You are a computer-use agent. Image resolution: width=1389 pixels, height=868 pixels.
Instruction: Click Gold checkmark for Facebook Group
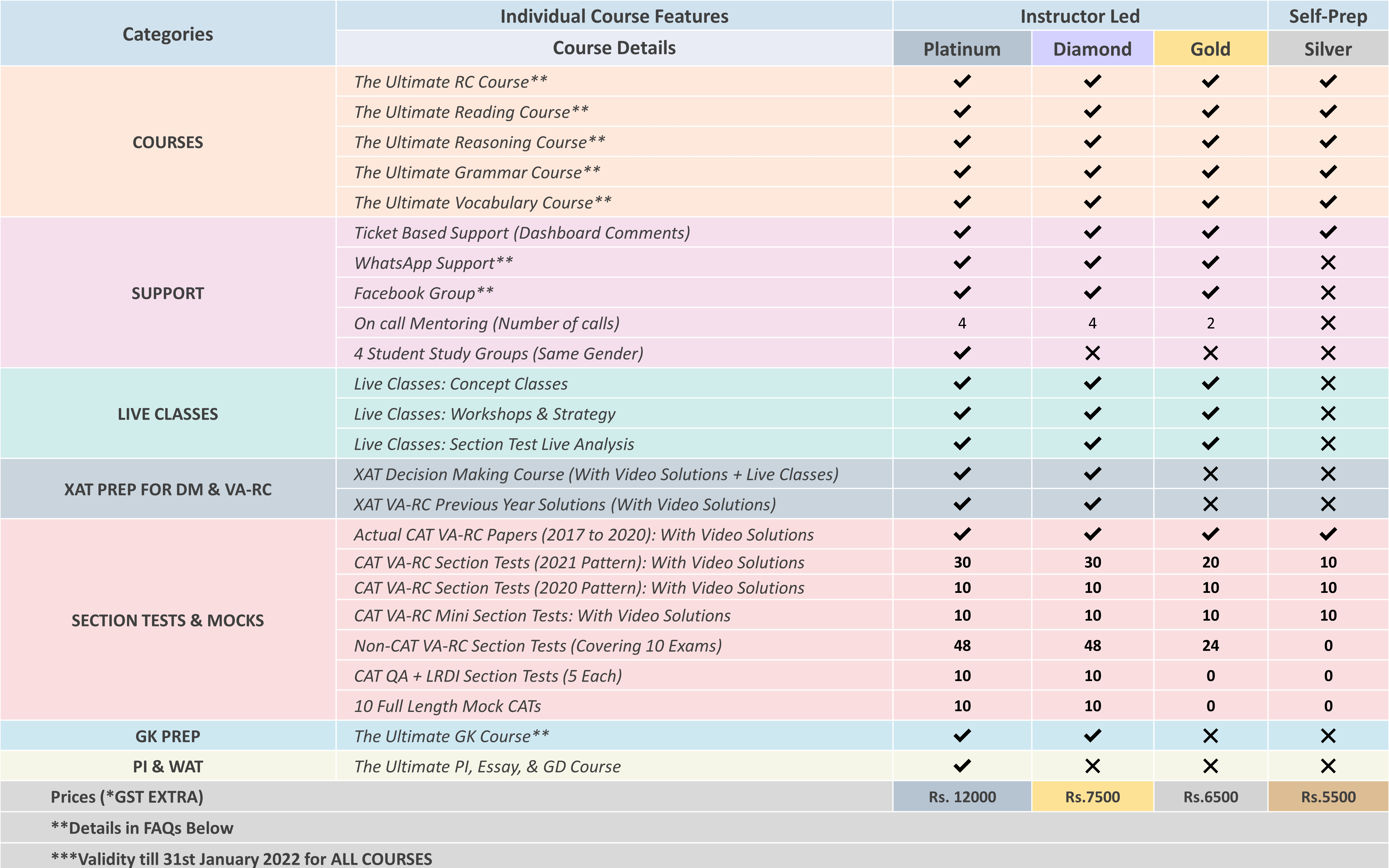point(1210,293)
